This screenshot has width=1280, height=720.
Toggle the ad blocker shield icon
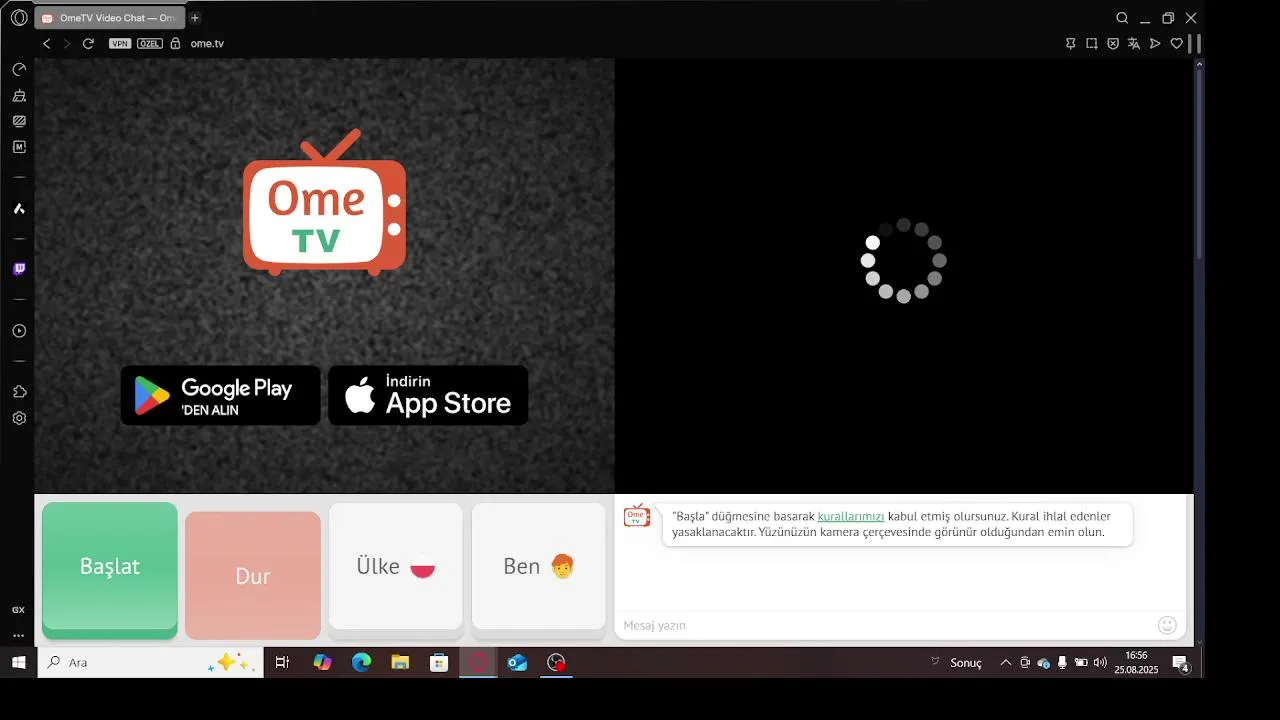1112,44
